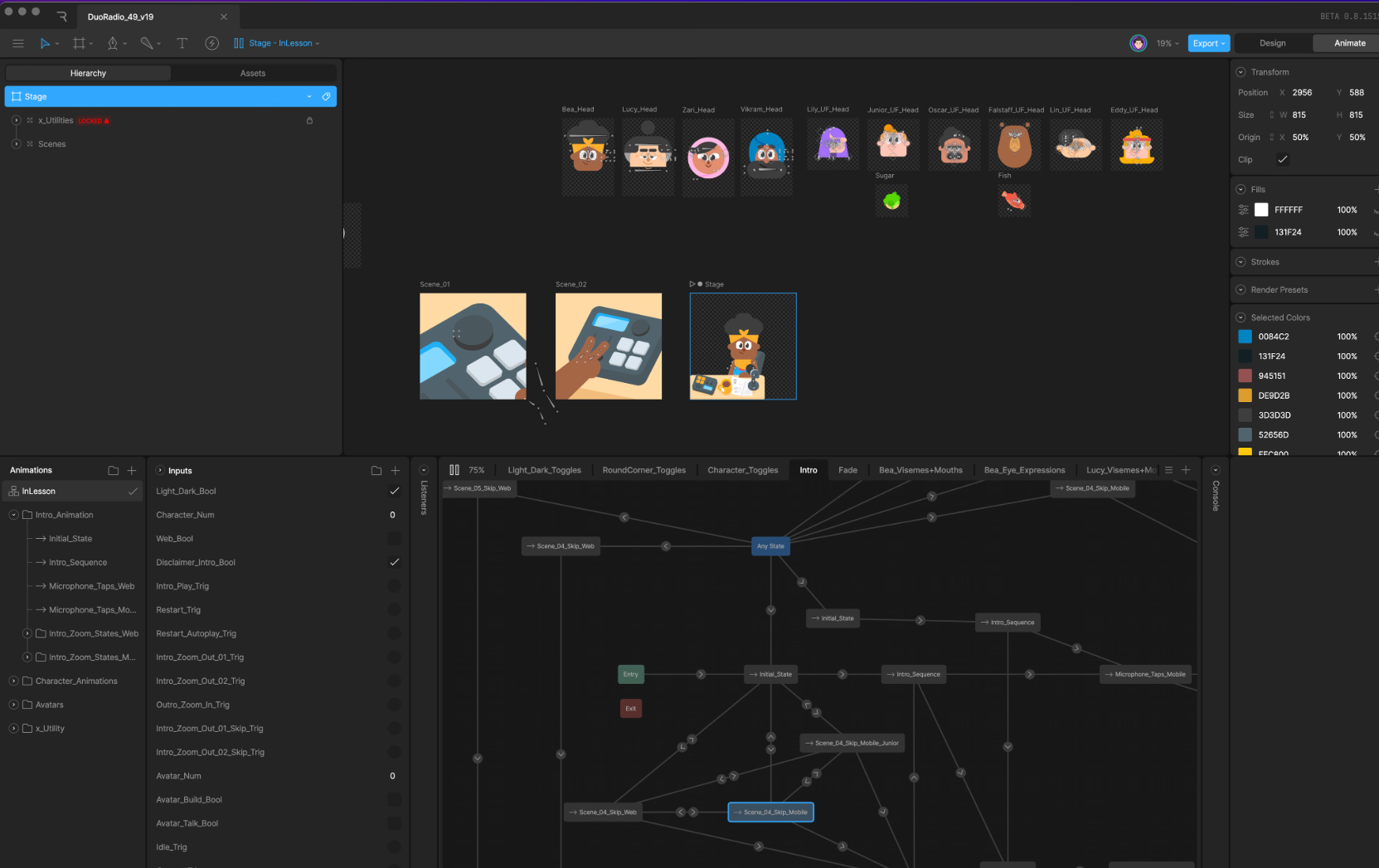
Task: Click the lightning bolt events tool
Action: 212,43
